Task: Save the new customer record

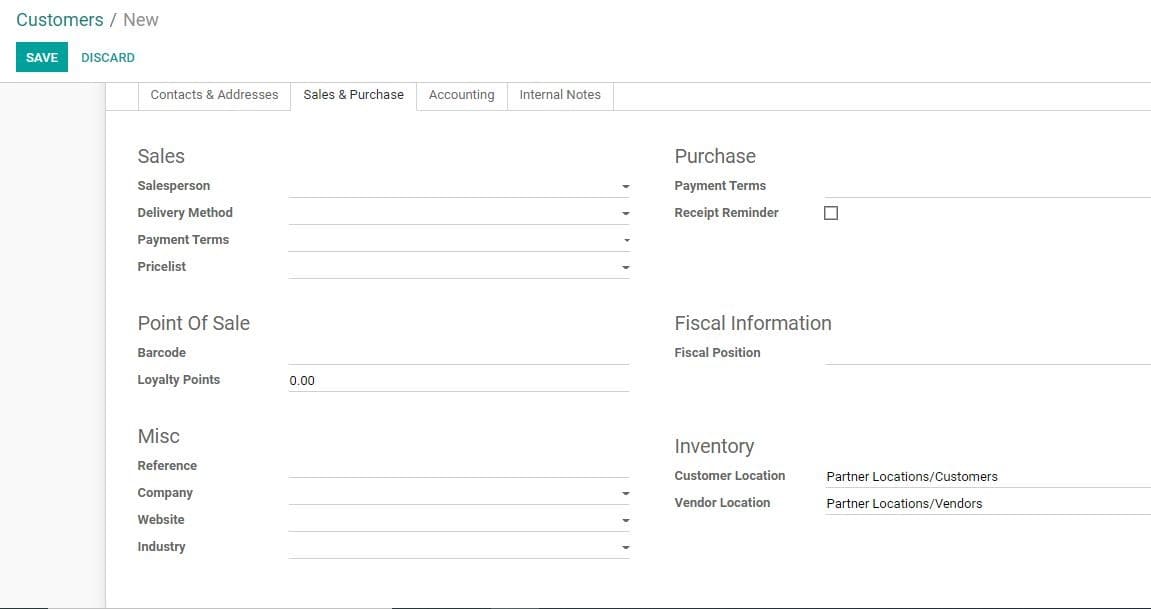Action: point(41,57)
